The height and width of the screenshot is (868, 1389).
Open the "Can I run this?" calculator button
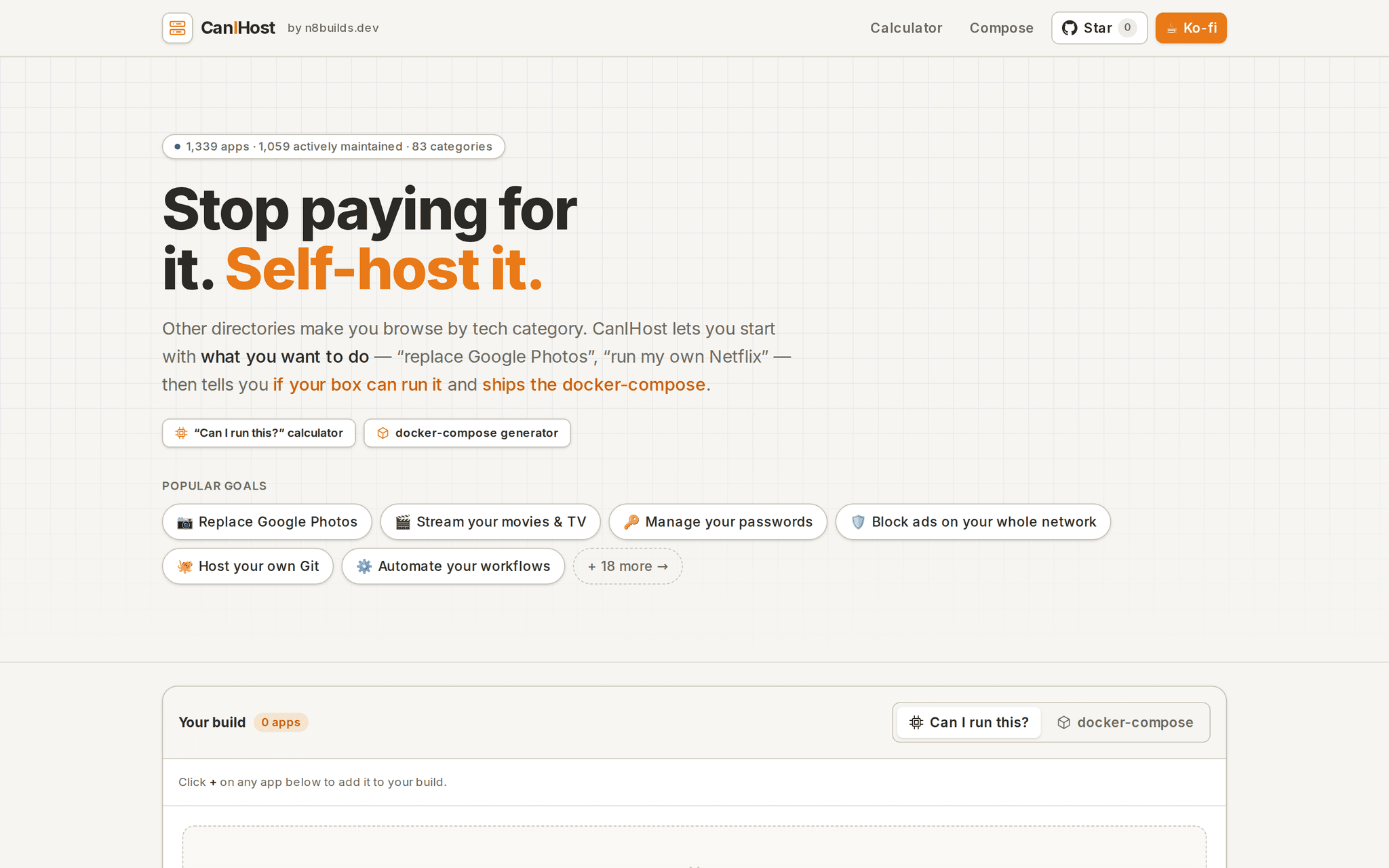(258, 433)
